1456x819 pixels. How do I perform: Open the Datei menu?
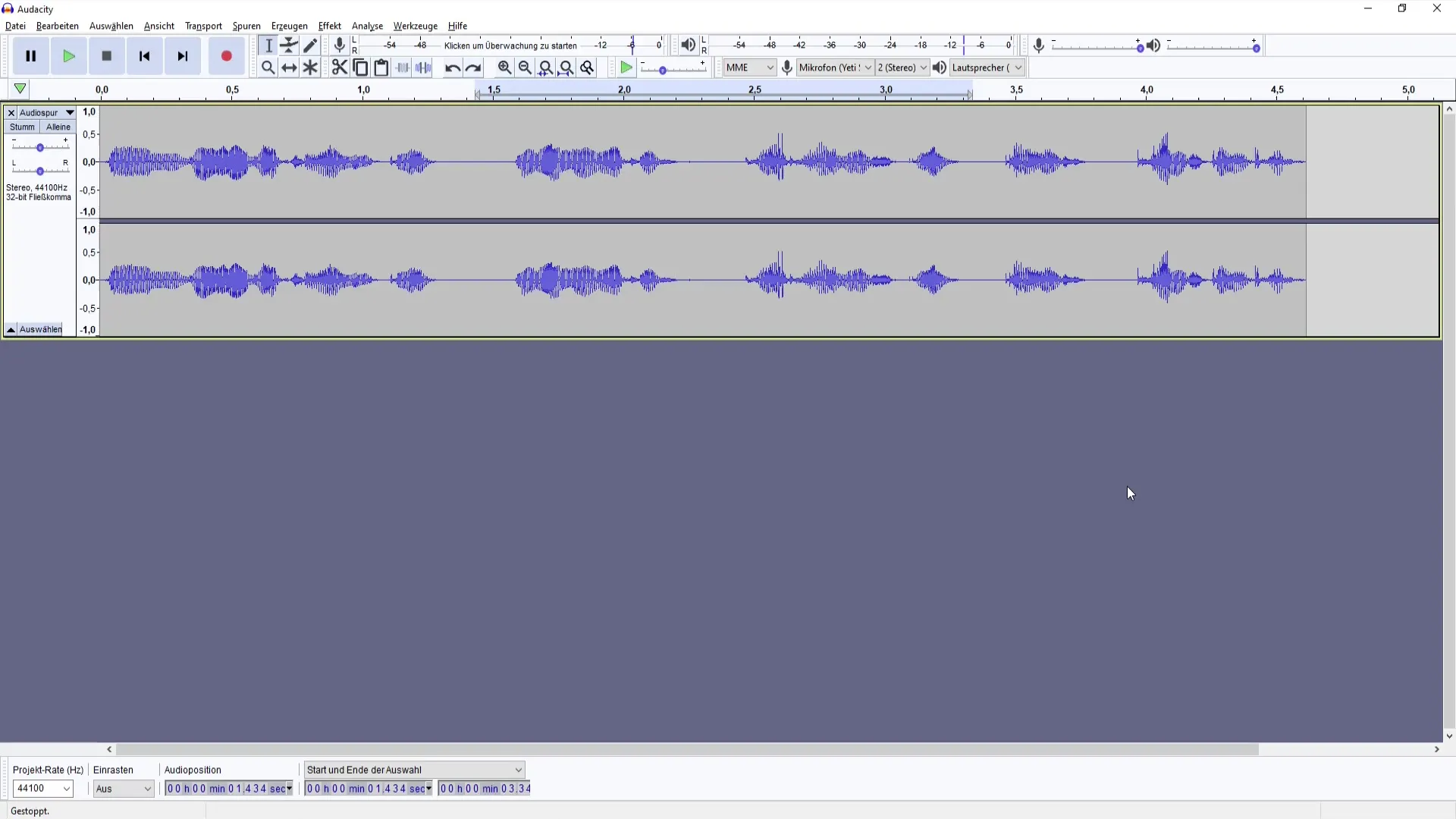pyautogui.click(x=15, y=26)
